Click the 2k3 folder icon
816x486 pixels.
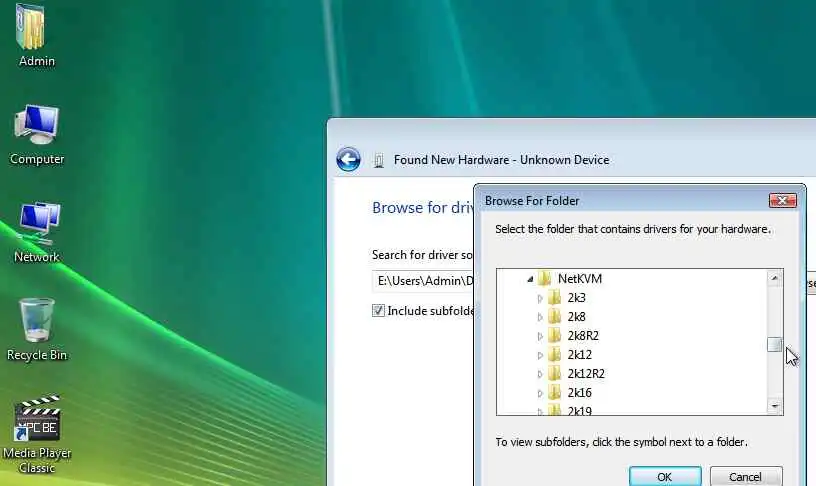pos(555,298)
